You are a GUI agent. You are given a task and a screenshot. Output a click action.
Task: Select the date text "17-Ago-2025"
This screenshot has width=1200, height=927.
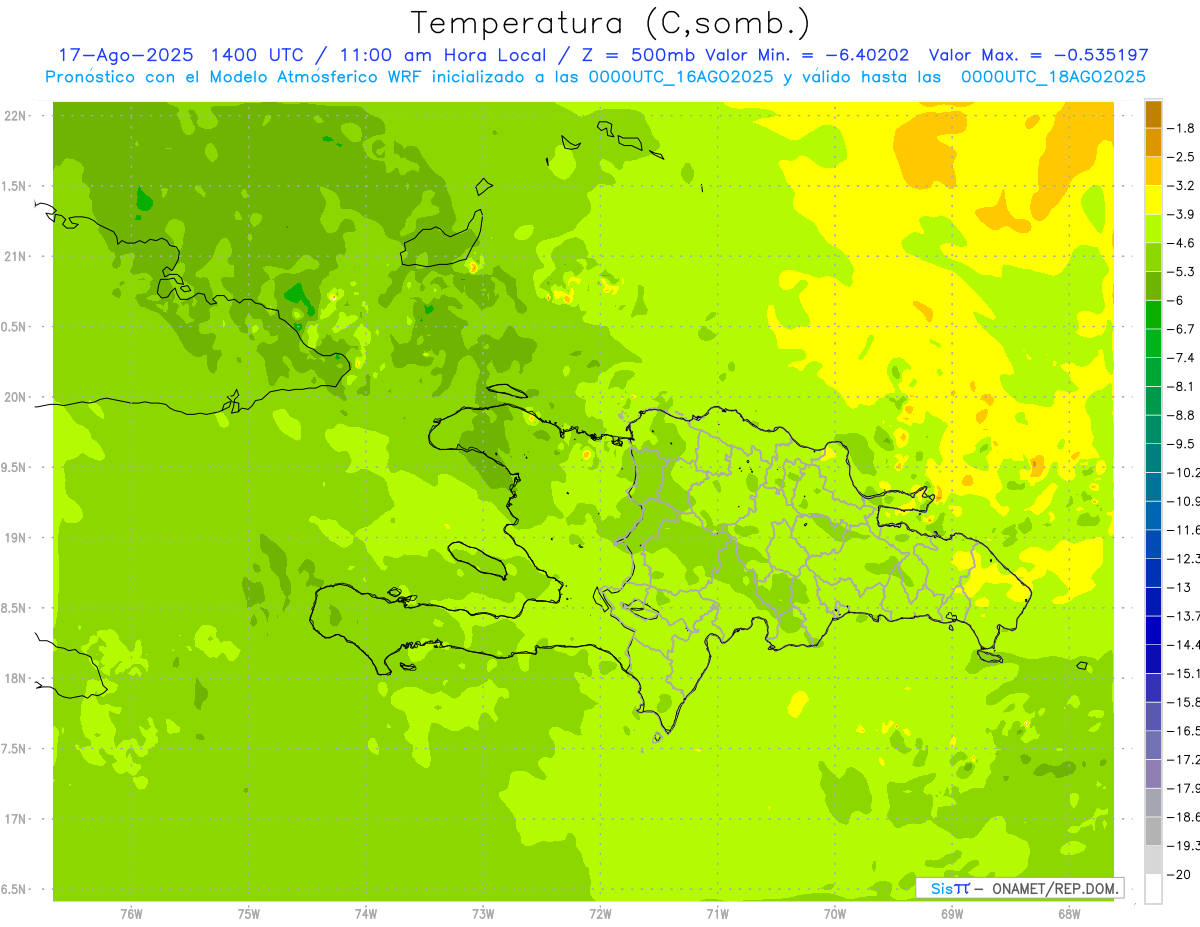(126, 55)
